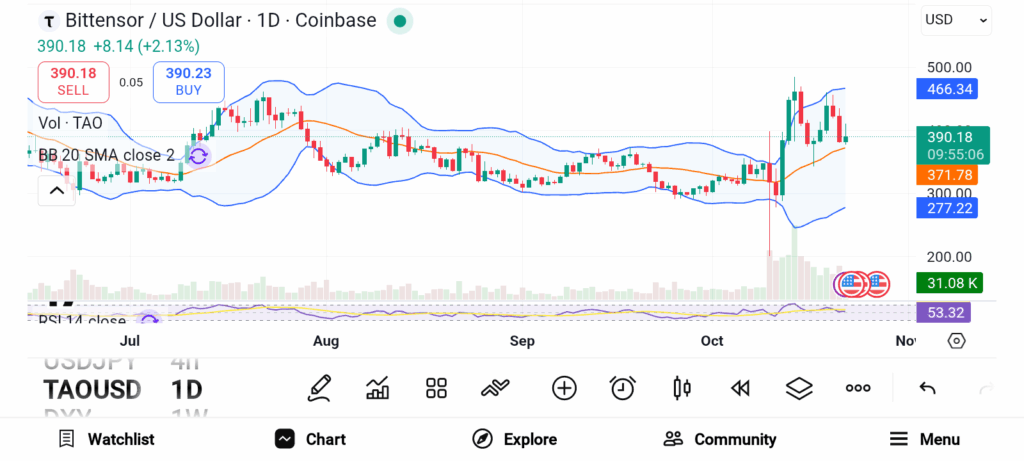Go to the Explore tab
Screen dimensions: 1024x461
(x=514, y=439)
